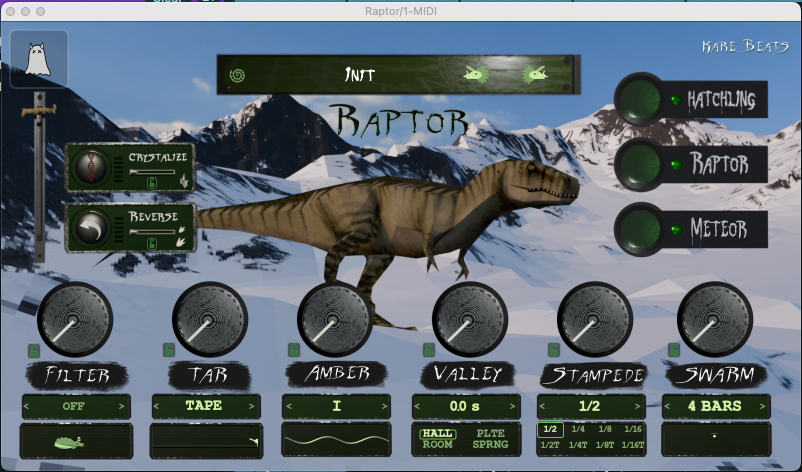Select the ROOM reverb type
Image resolution: width=802 pixels, height=472 pixels.
[x=437, y=444]
